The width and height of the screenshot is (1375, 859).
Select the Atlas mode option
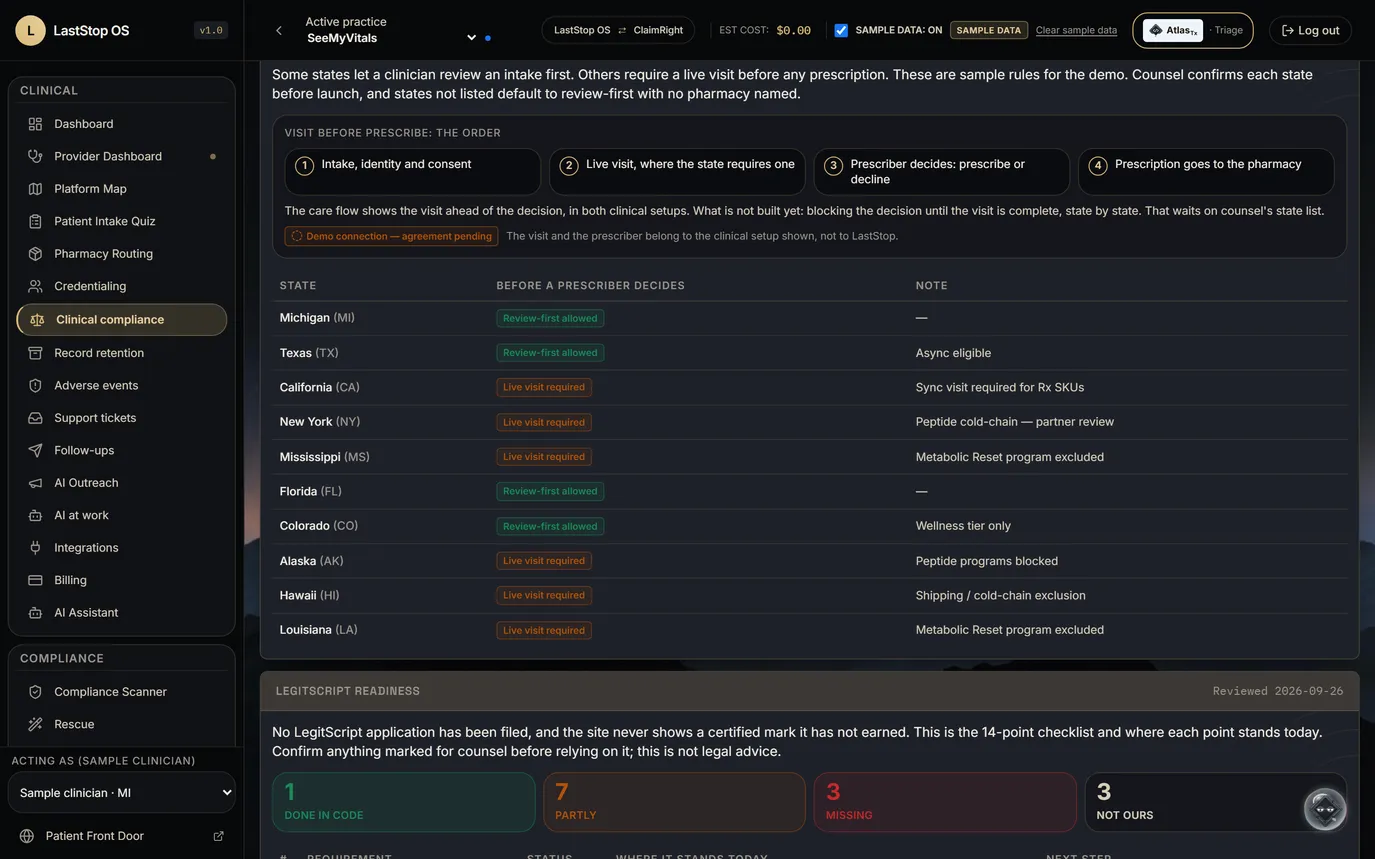click(1172, 30)
